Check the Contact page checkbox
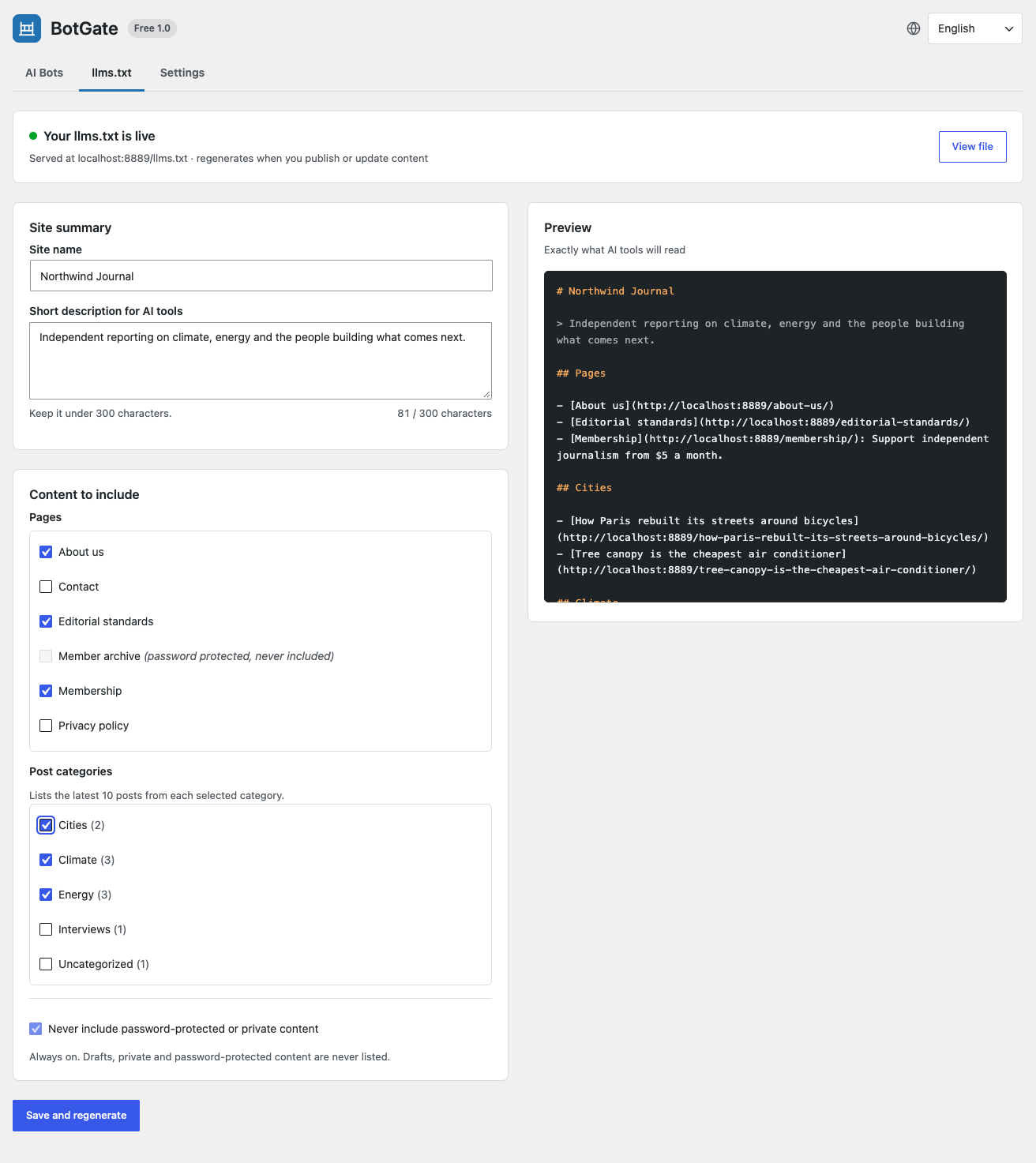The width and height of the screenshot is (1036, 1163). point(46,587)
